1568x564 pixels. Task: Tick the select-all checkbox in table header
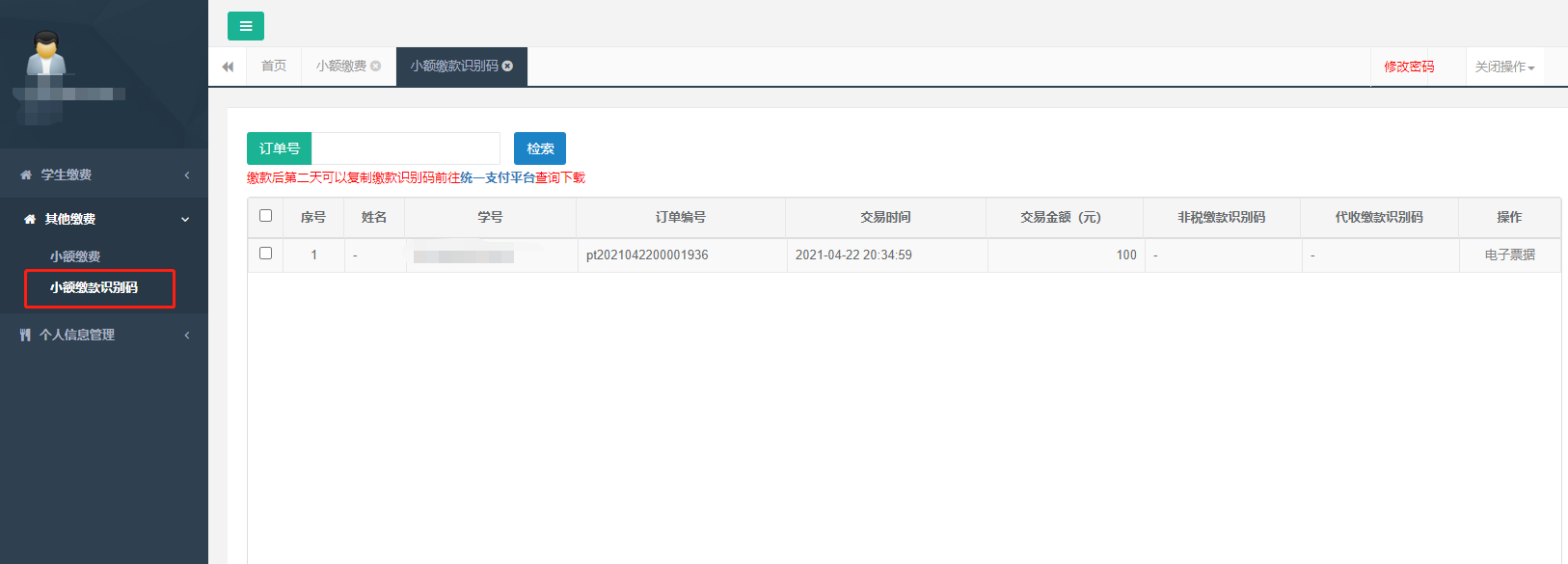[x=265, y=216]
